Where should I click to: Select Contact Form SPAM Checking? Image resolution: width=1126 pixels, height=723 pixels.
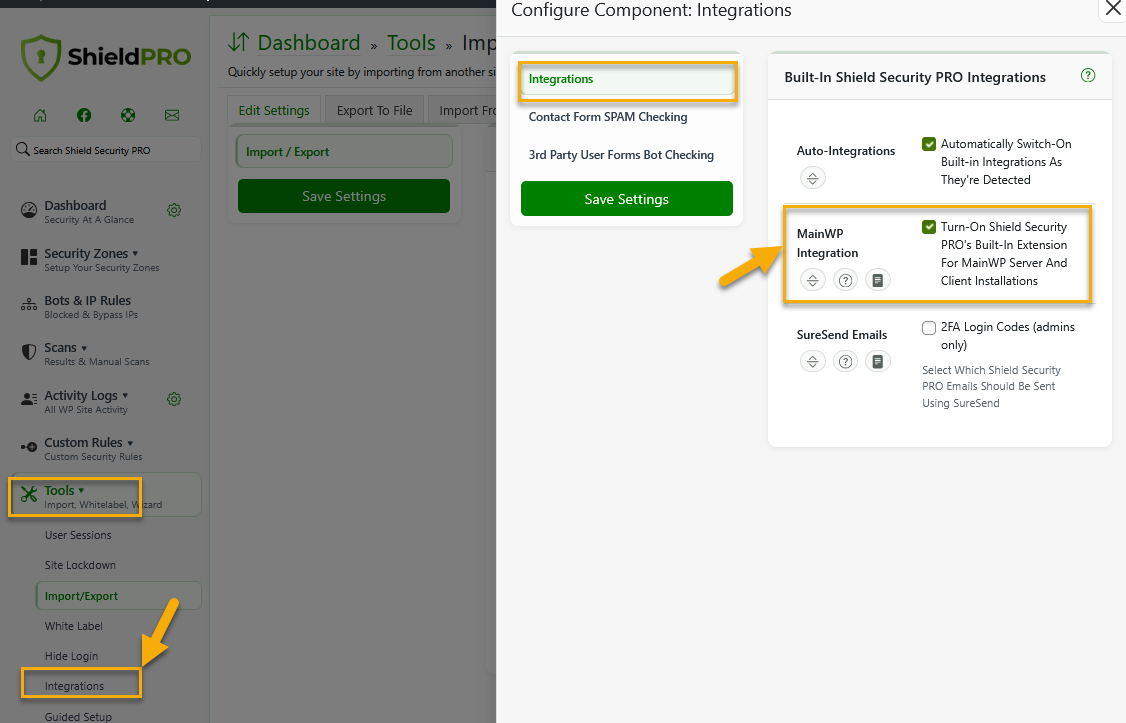click(x=608, y=117)
